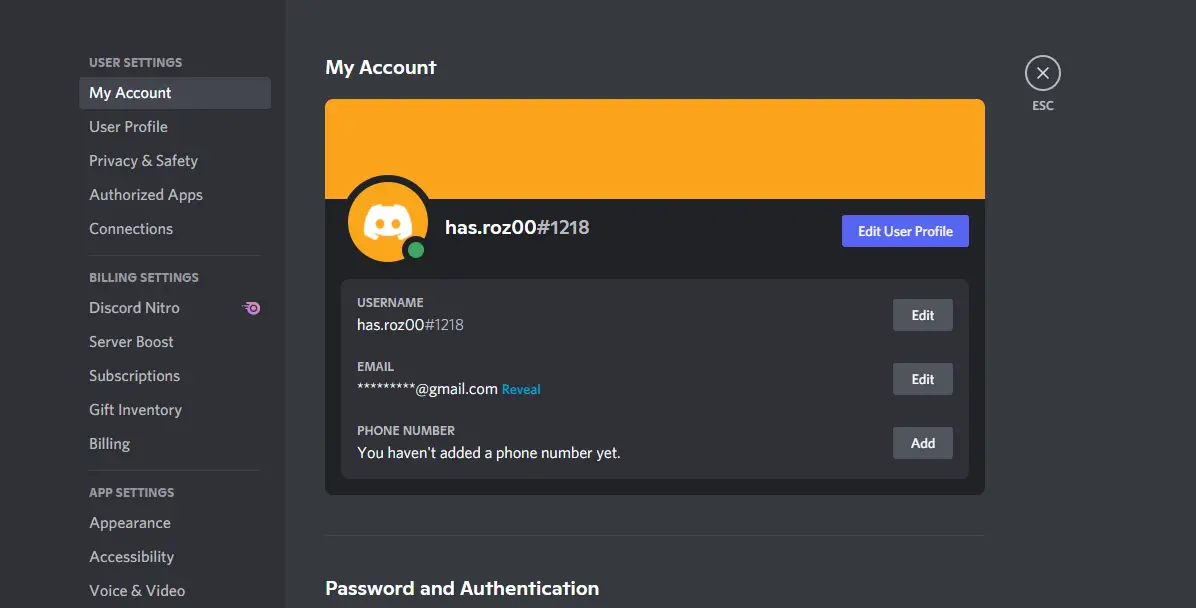
Task: Click the My Account page heading
Action: (x=381, y=67)
